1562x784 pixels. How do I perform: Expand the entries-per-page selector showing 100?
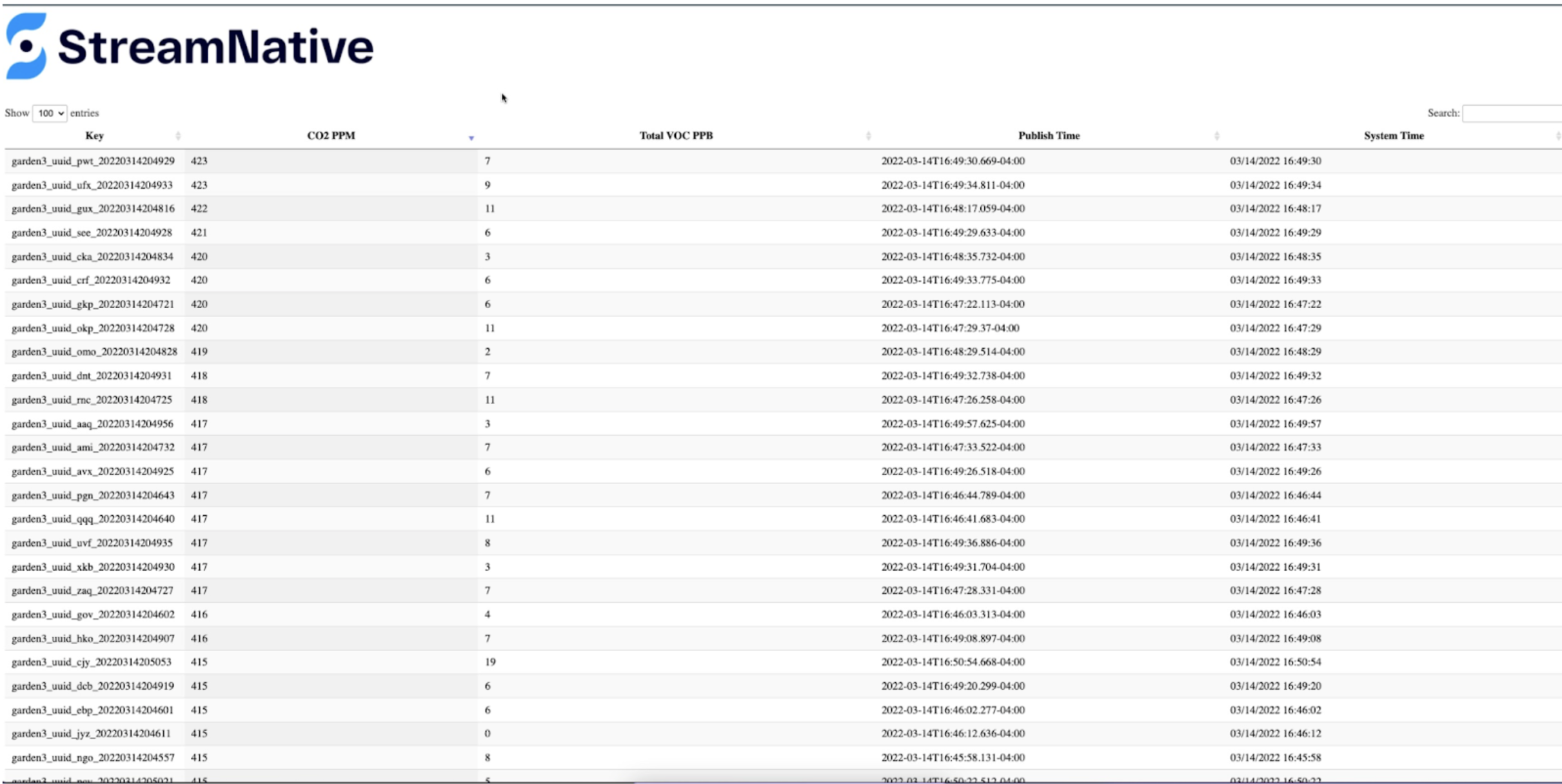(x=50, y=112)
